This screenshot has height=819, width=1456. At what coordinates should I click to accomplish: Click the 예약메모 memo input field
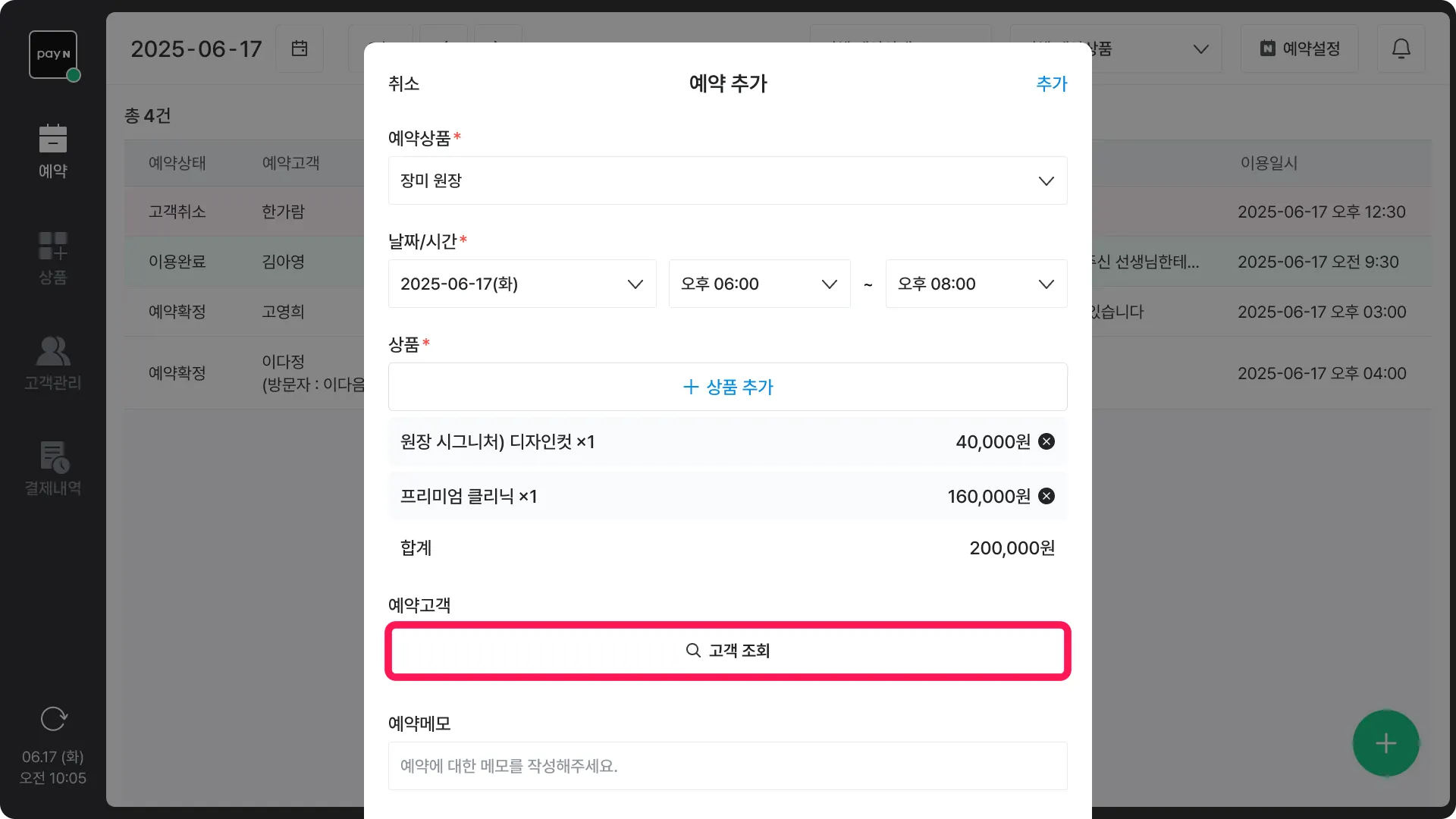[727, 766]
